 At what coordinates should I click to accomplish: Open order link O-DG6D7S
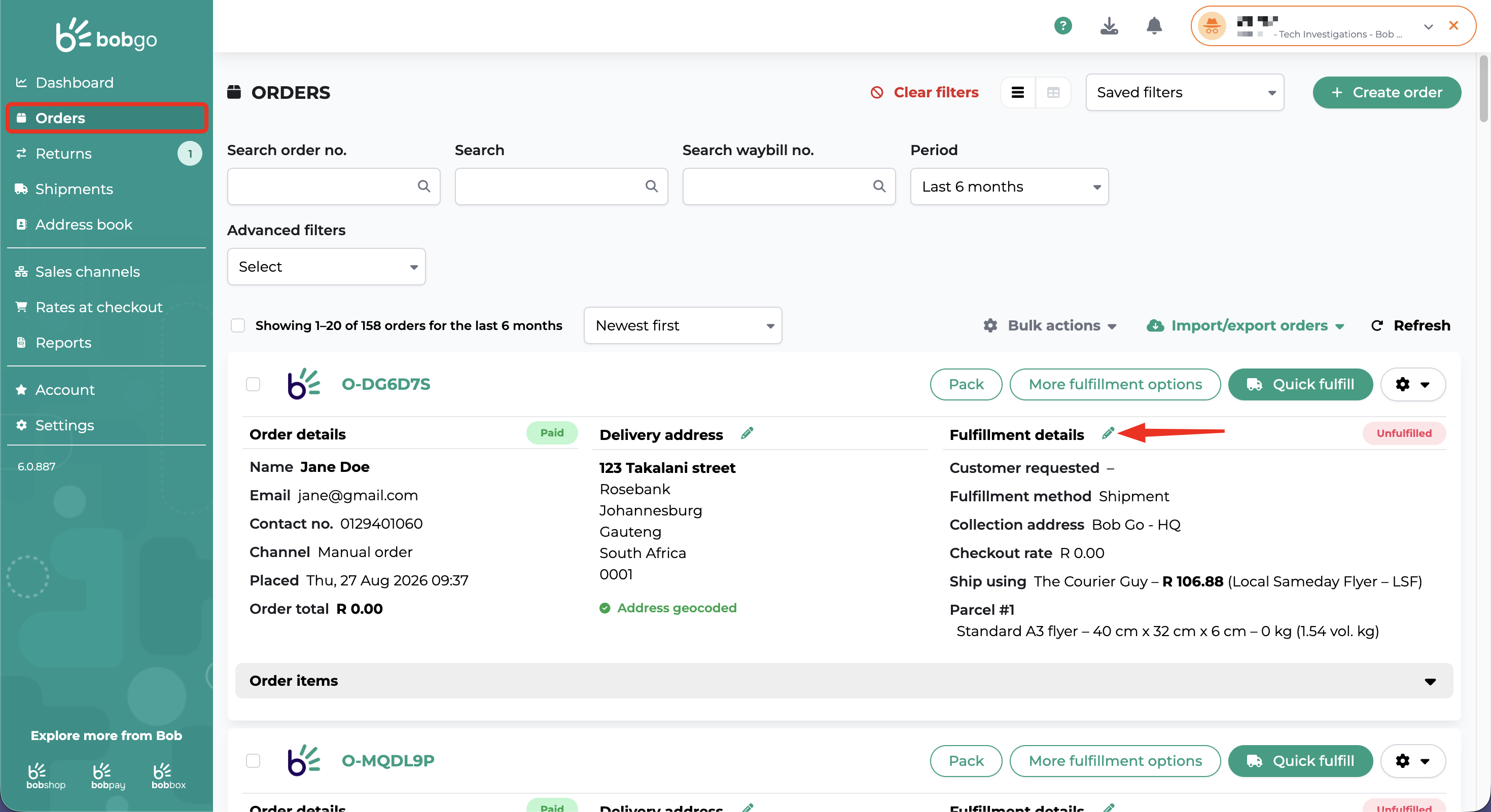pyautogui.click(x=385, y=384)
